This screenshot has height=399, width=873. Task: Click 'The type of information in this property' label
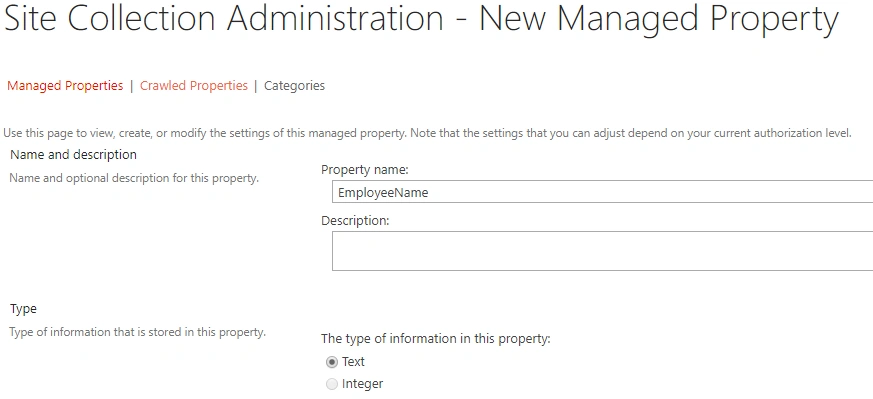click(435, 338)
